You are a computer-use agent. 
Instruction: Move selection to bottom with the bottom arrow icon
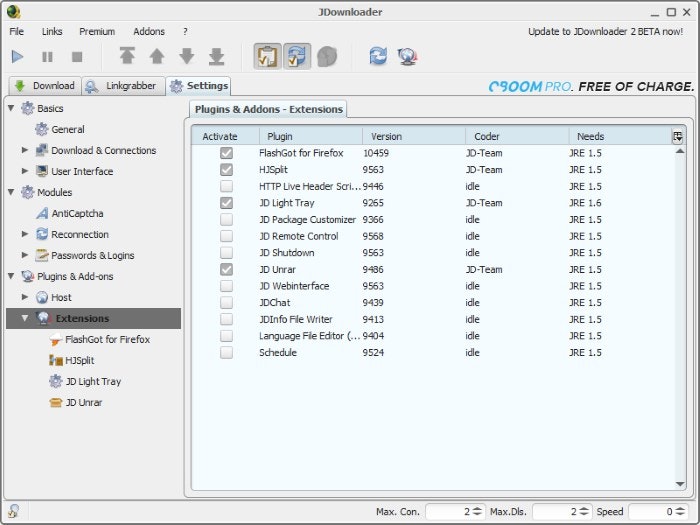[x=217, y=56]
